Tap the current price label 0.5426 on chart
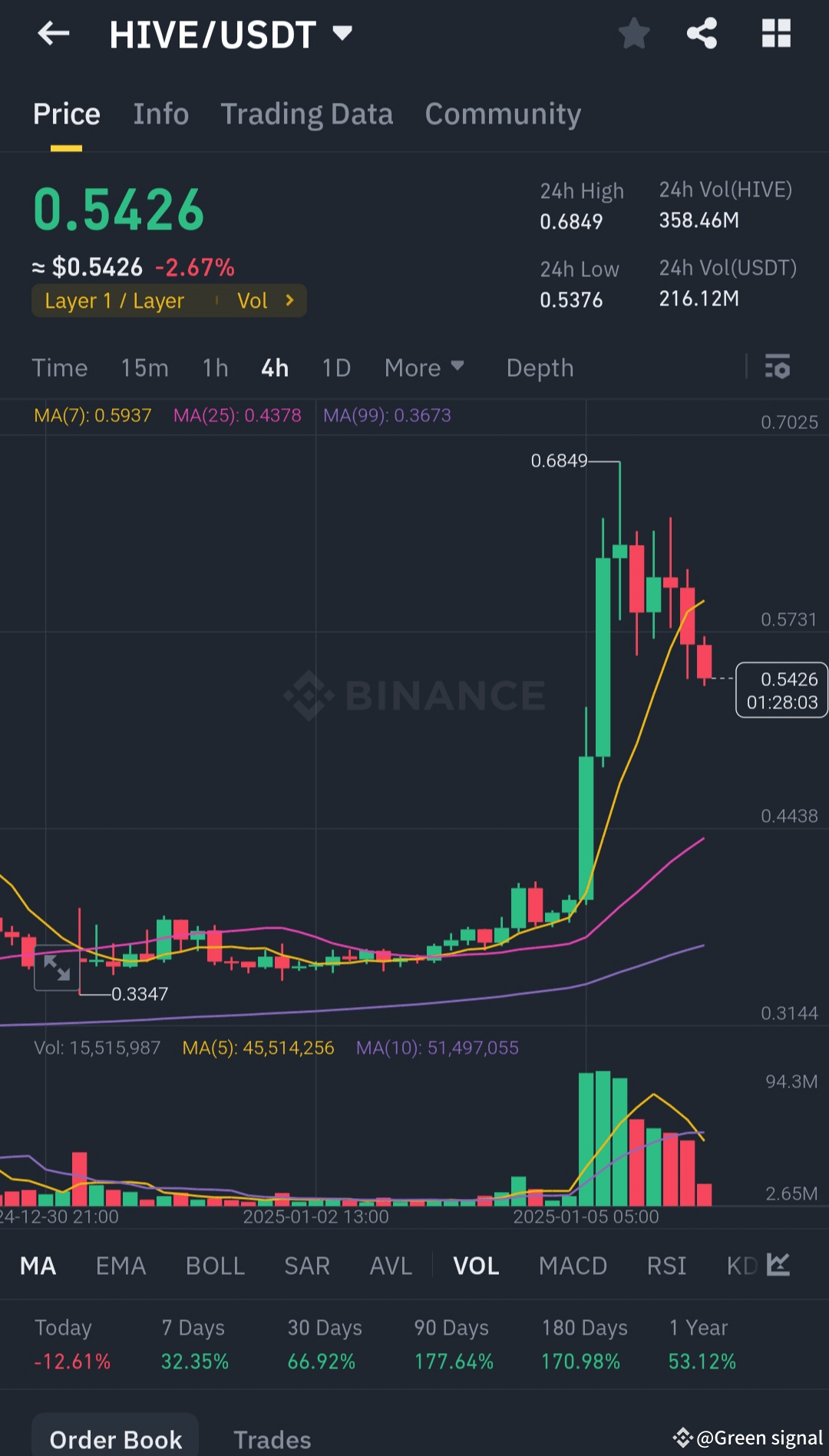 click(x=781, y=690)
